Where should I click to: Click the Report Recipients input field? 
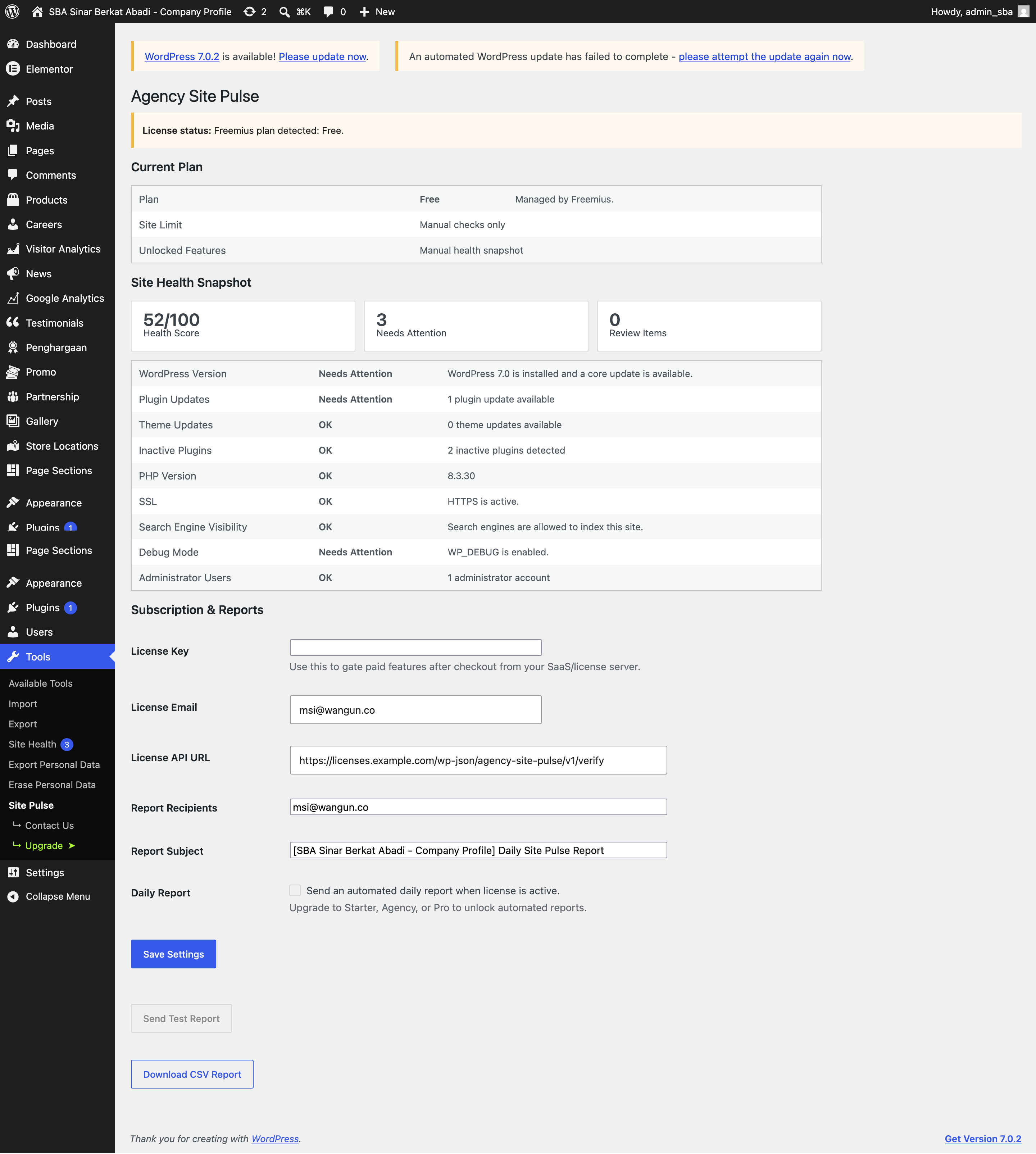(x=478, y=807)
